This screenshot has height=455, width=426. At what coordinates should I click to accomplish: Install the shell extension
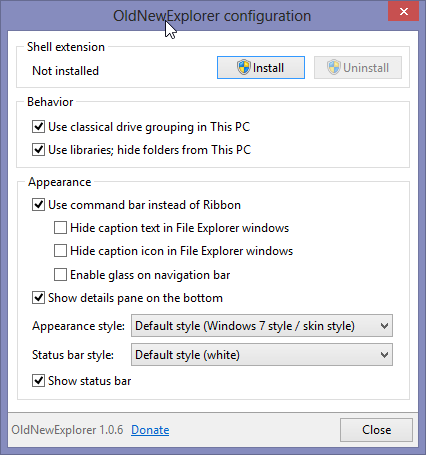click(261, 68)
